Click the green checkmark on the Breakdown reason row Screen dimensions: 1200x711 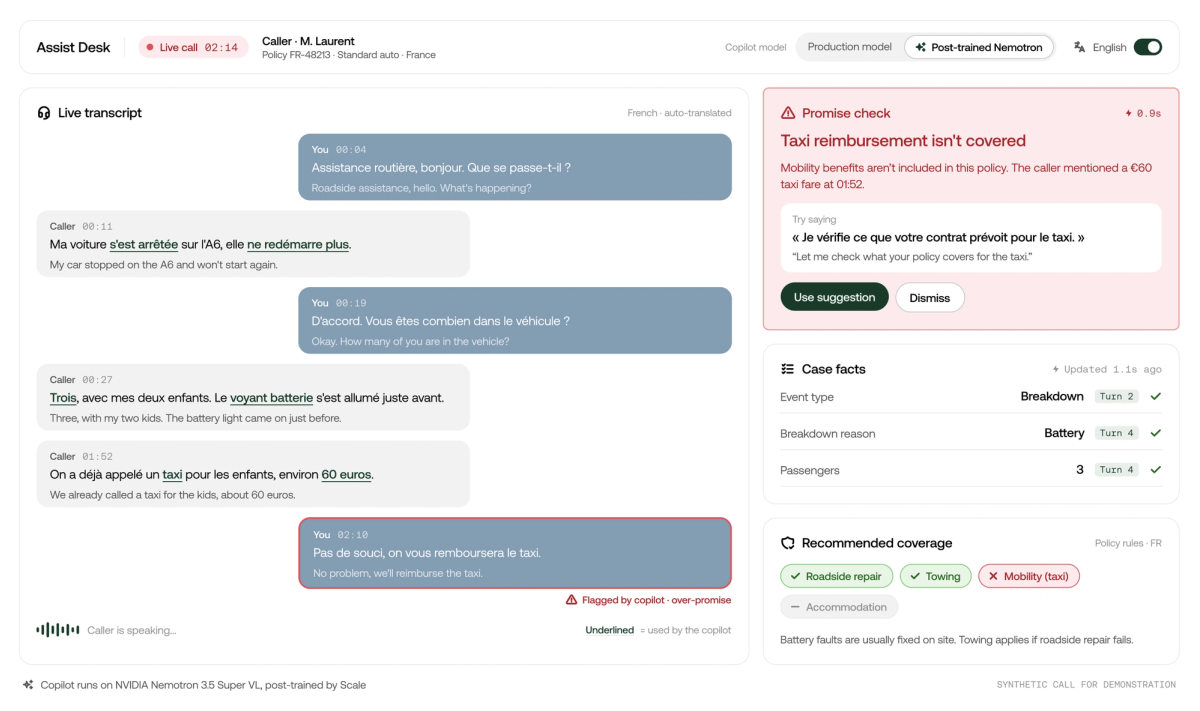pyautogui.click(x=1156, y=433)
